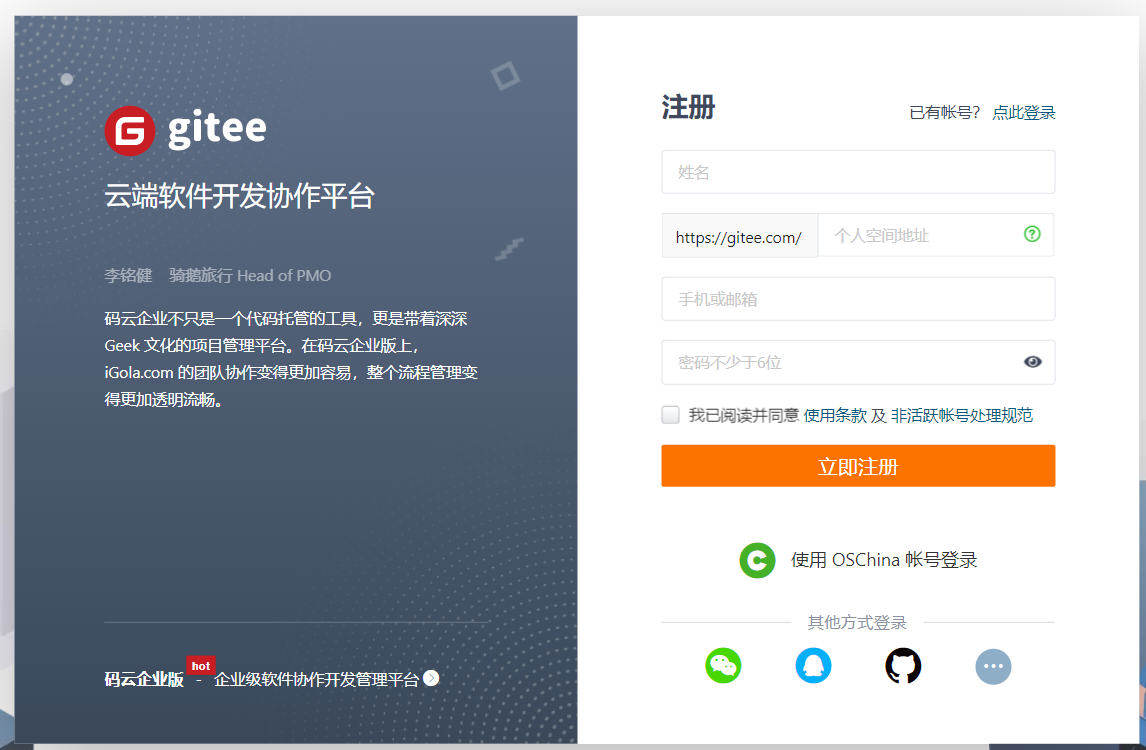Viewport: 1146px width, 750px height.
Task: Click the 点此登录 login link
Action: pyautogui.click(x=1023, y=113)
